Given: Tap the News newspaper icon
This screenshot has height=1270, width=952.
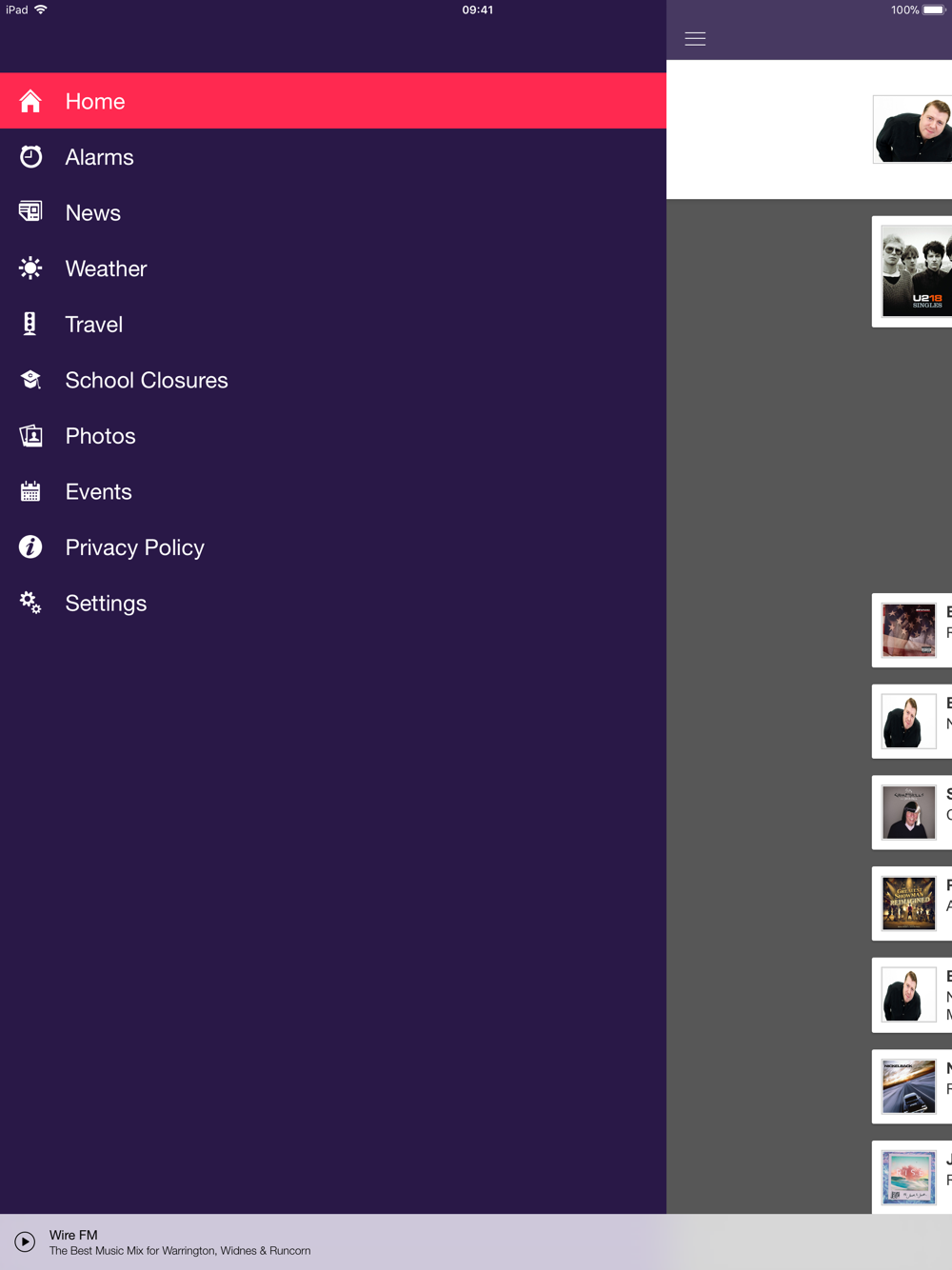Looking at the screenshot, I should tap(30, 212).
